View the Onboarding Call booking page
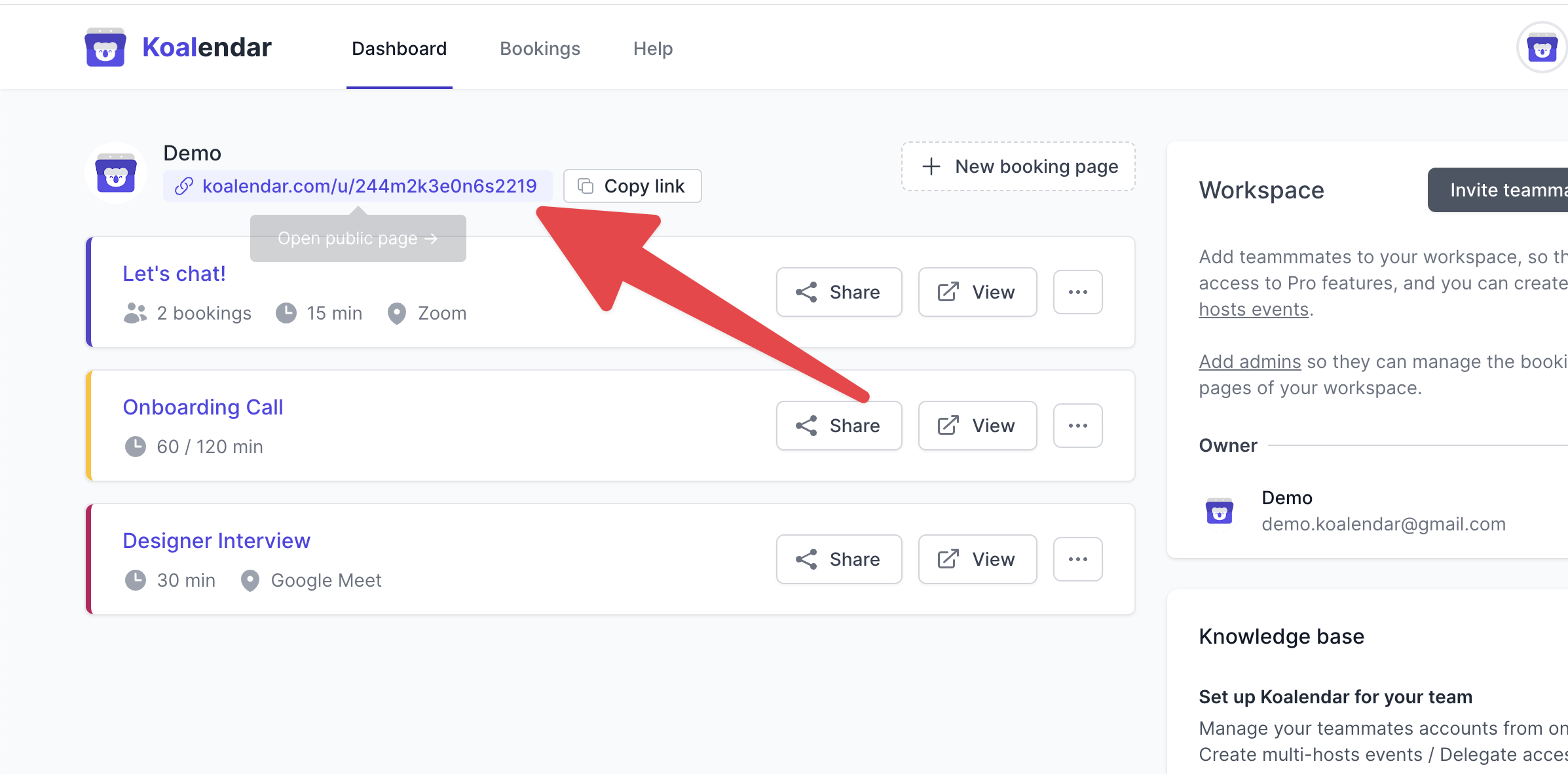Screen dimensions: 1568x774 pos(977,426)
